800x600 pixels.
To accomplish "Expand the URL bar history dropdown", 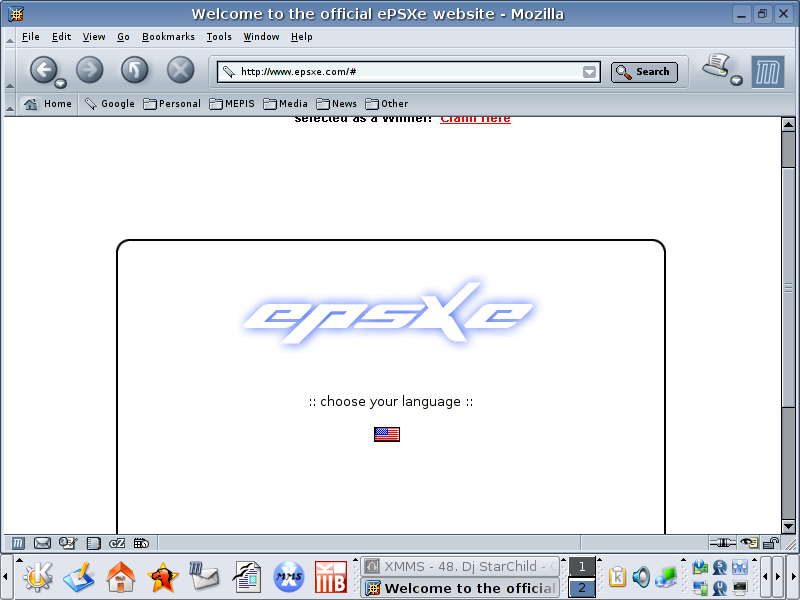I will tap(590, 72).
